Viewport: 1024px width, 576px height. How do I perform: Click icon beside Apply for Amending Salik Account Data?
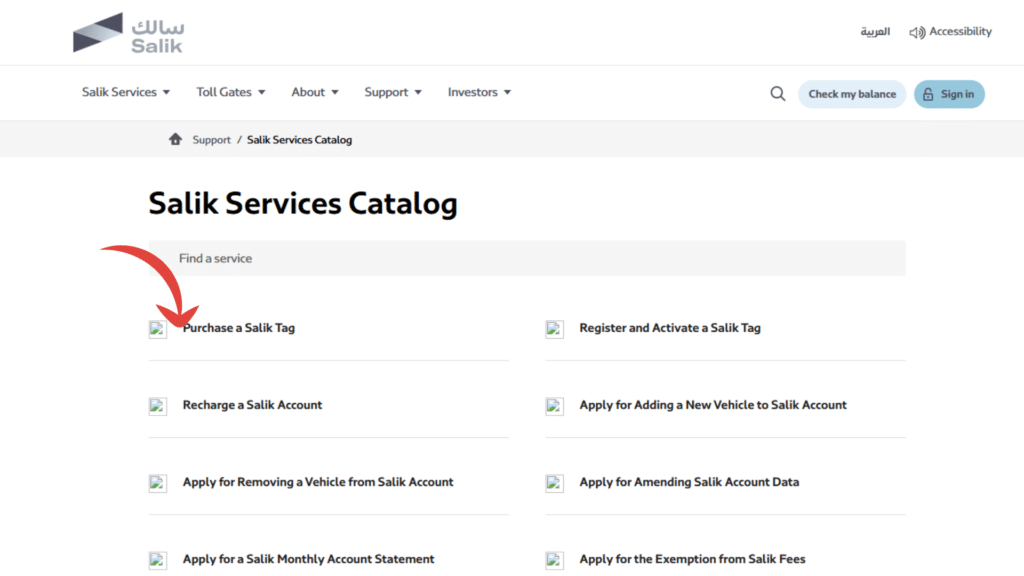[x=554, y=483]
